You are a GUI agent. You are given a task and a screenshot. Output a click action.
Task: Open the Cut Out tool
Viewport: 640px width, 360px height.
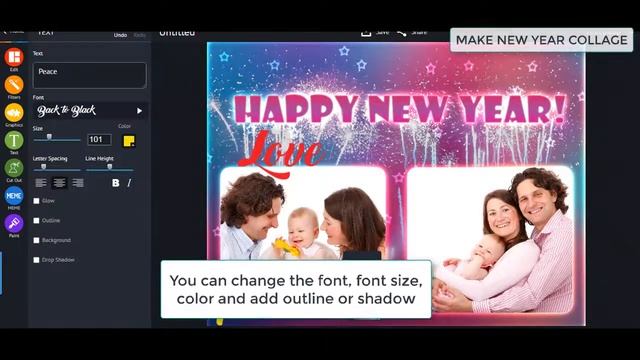[x=14, y=168]
